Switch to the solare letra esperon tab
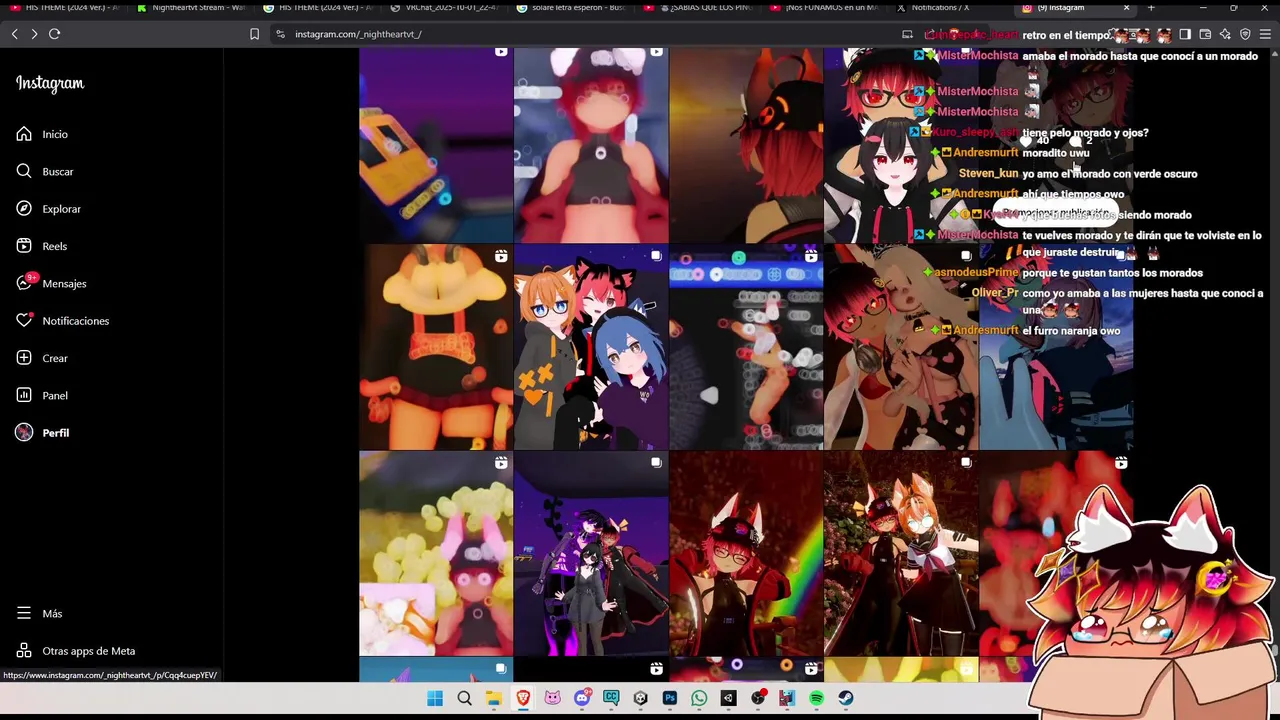 tap(573, 8)
